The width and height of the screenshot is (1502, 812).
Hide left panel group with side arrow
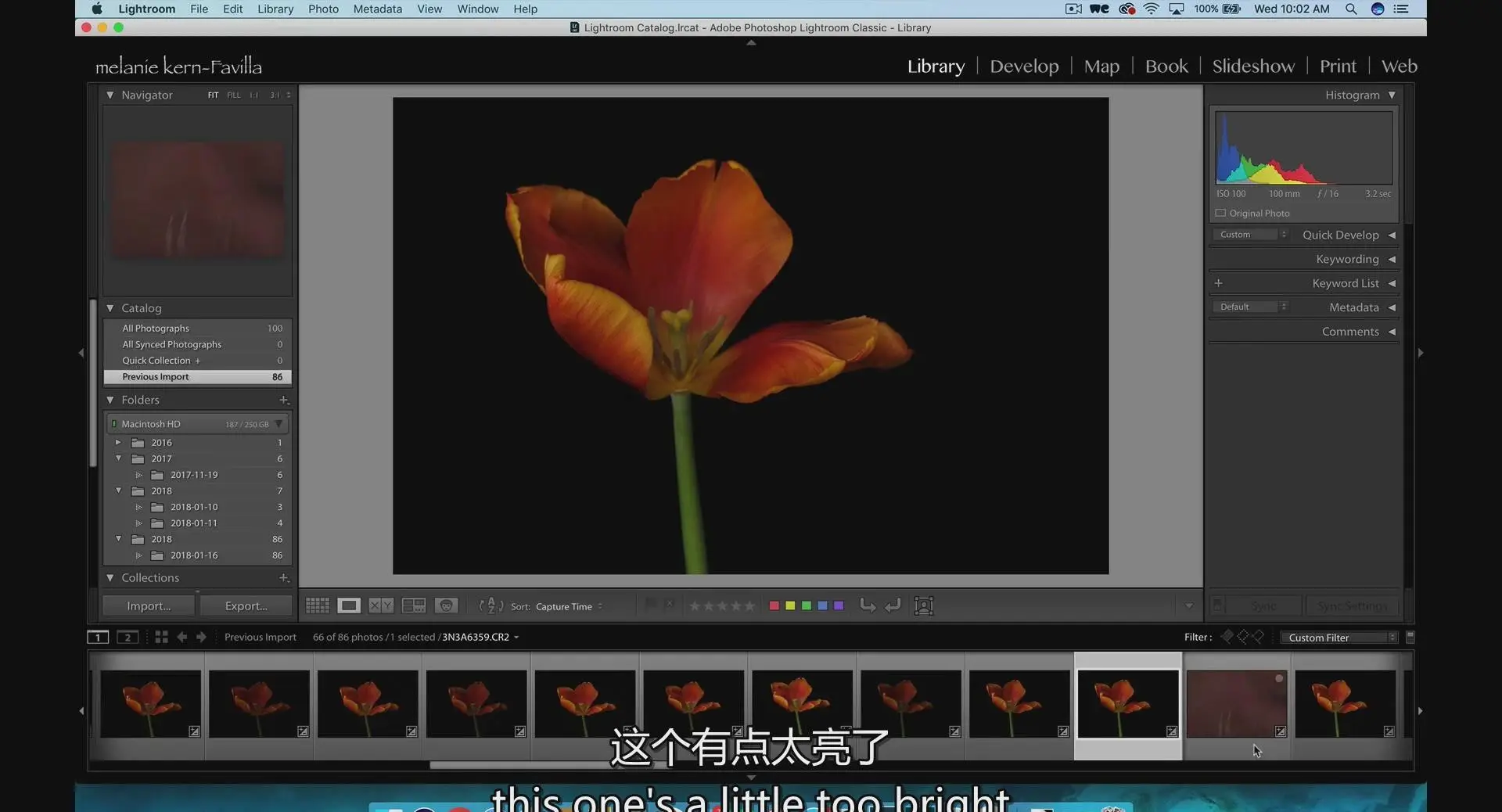[x=81, y=353]
